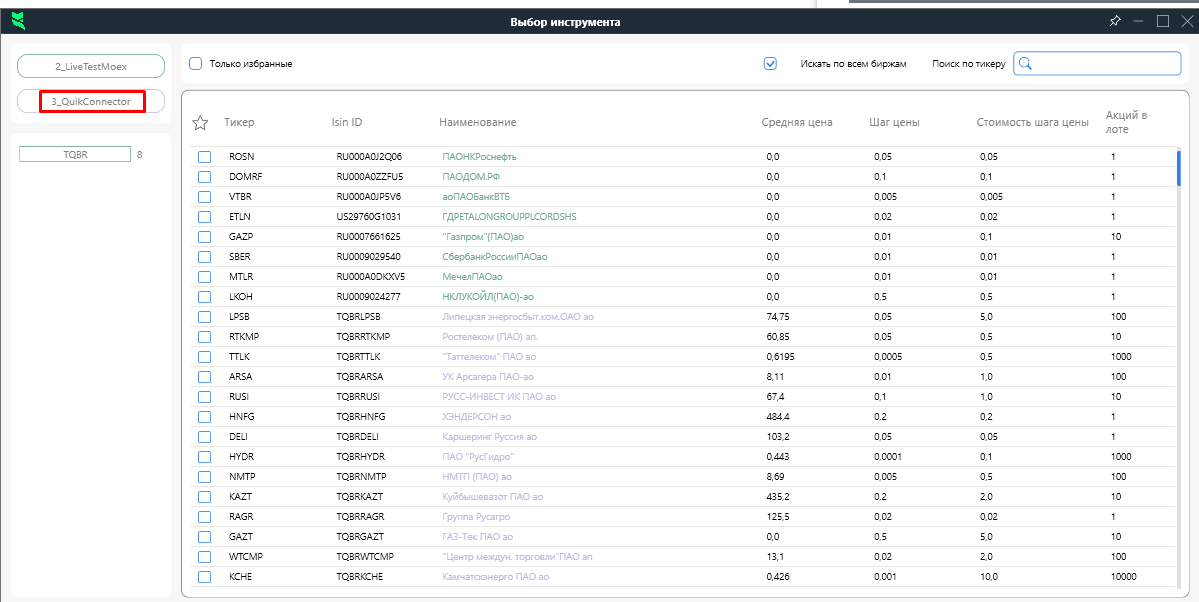
Task: Choose the TQBR class button
Action: pos(75,154)
